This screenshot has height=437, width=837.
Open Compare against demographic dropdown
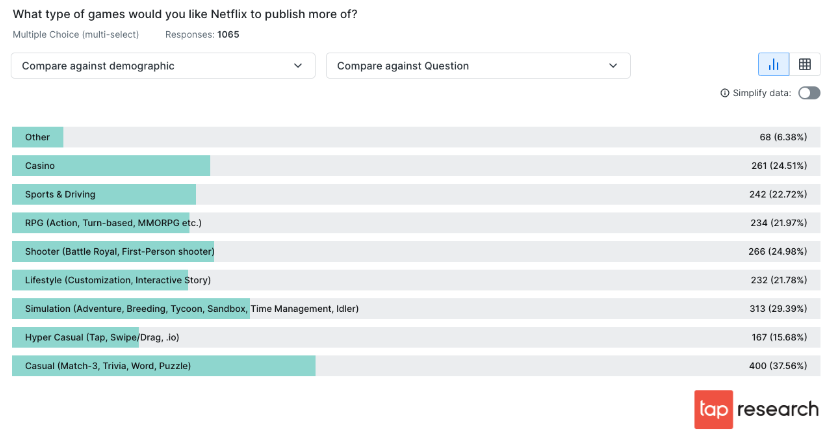(163, 66)
